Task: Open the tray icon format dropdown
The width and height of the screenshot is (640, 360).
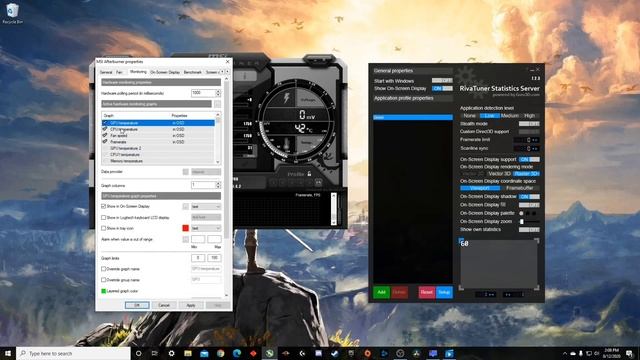Action: point(206,228)
